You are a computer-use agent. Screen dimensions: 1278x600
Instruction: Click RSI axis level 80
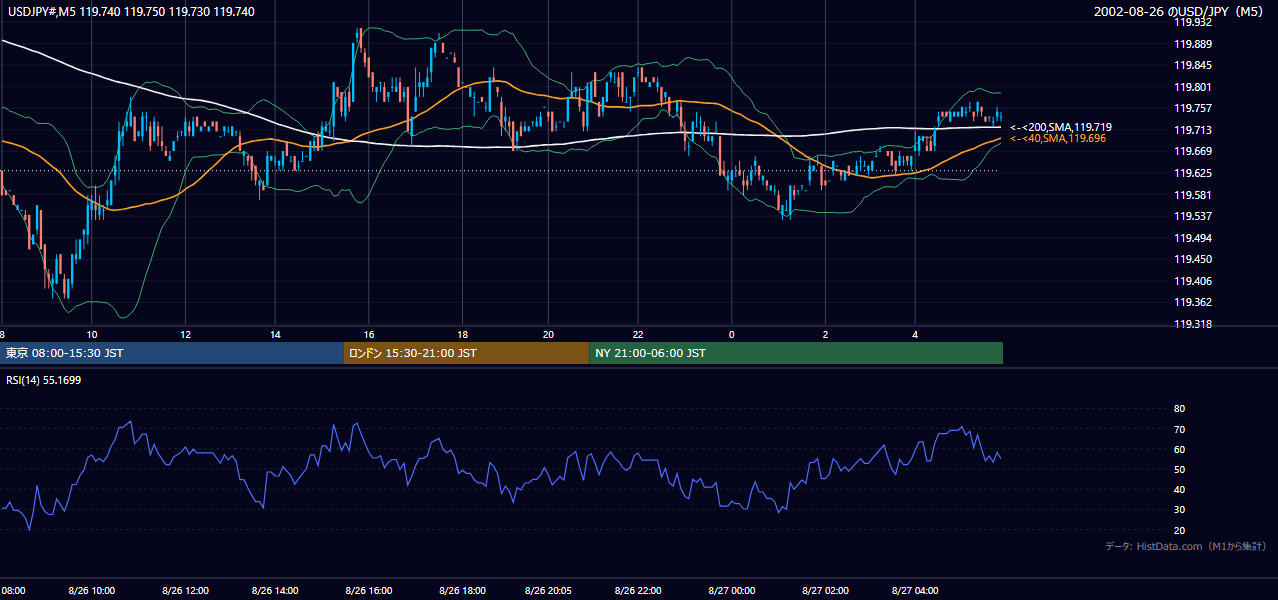pos(1179,409)
